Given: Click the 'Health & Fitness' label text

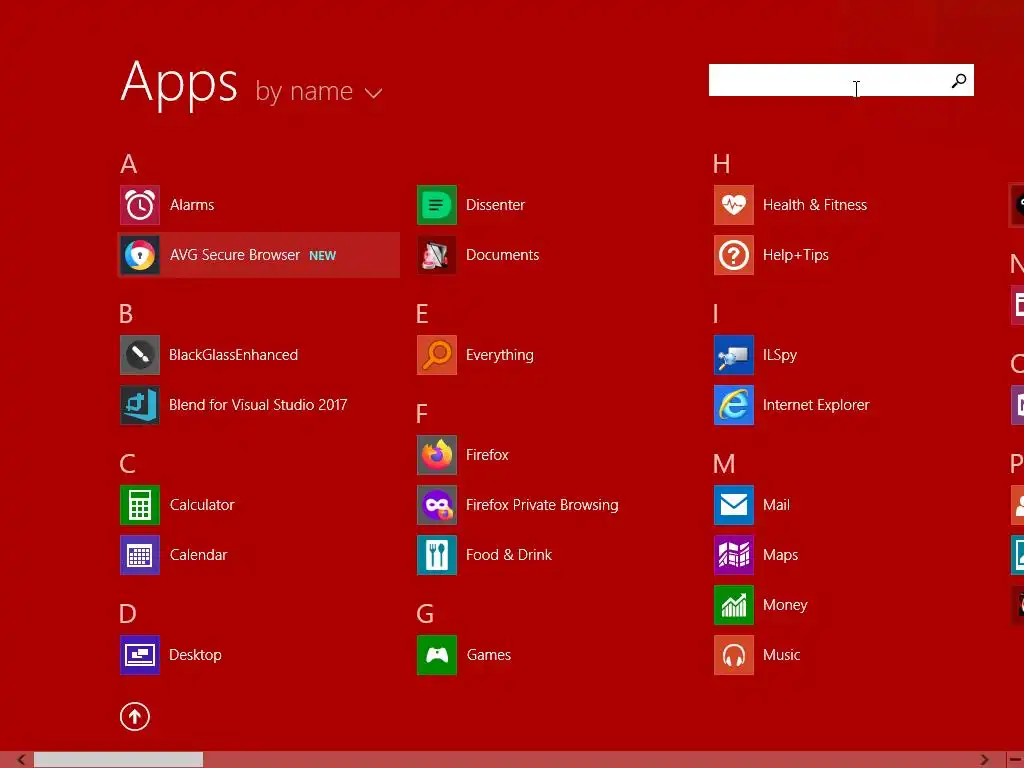Looking at the screenshot, I should click(815, 205).
